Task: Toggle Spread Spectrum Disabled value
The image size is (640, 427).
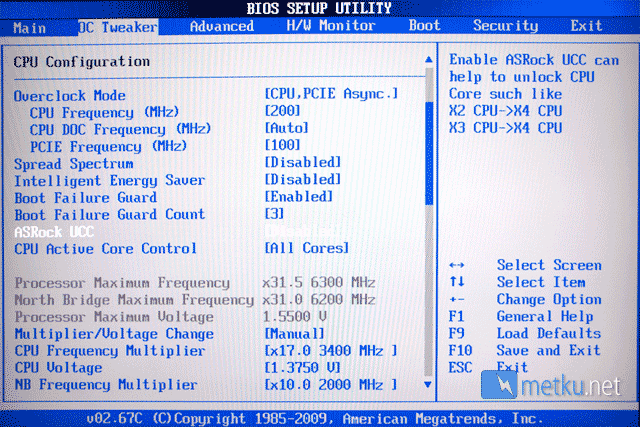Action: [302, 162]
